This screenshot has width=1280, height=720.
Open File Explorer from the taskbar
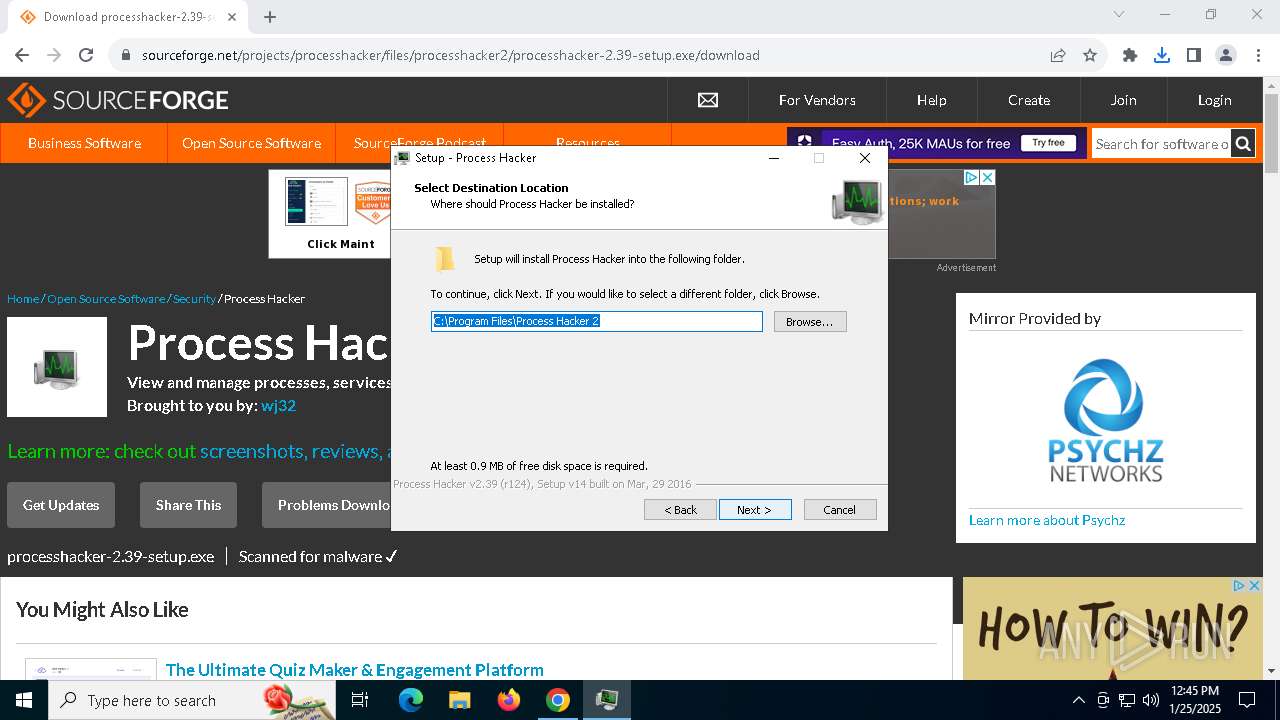pyautogui.click(x=460, y=700)
